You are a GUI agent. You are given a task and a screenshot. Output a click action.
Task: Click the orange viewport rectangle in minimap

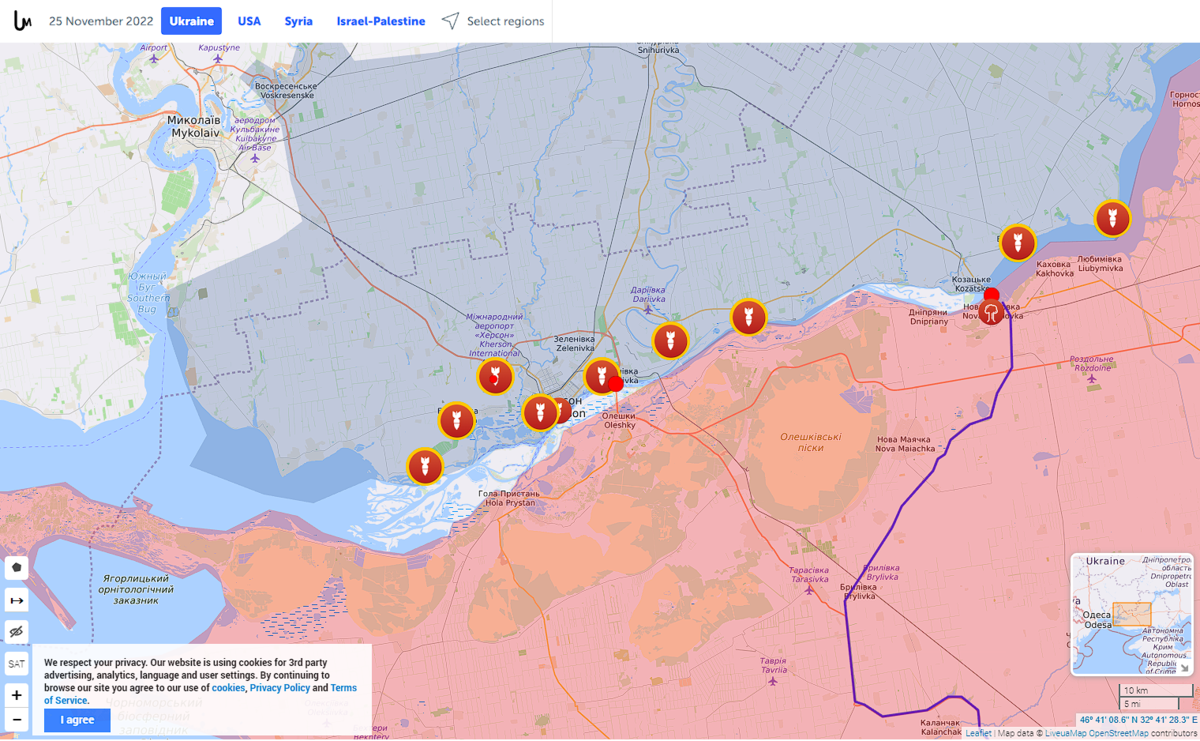point(1132,614)
